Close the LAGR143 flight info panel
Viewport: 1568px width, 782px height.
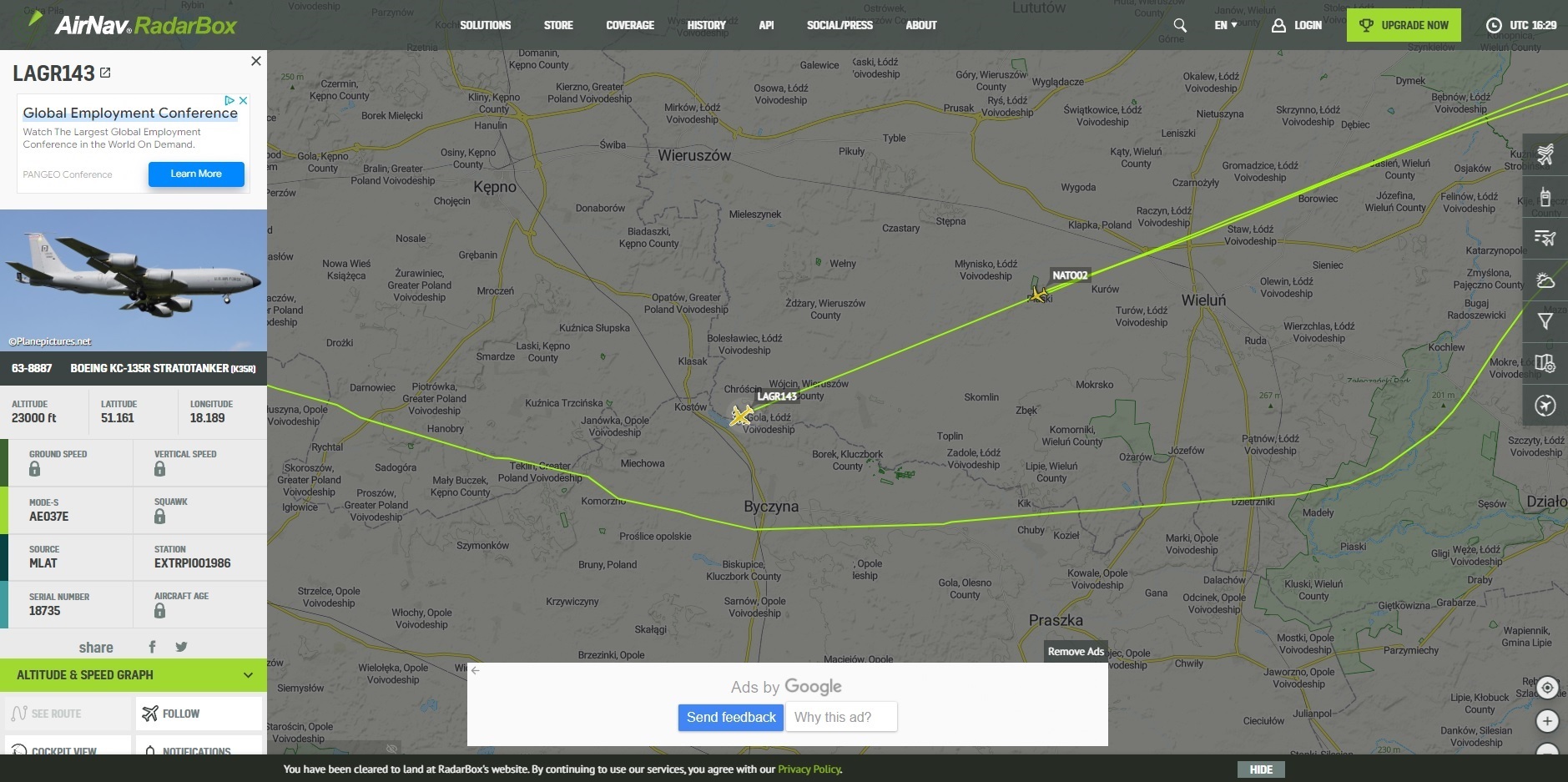(x=256, y=61)
